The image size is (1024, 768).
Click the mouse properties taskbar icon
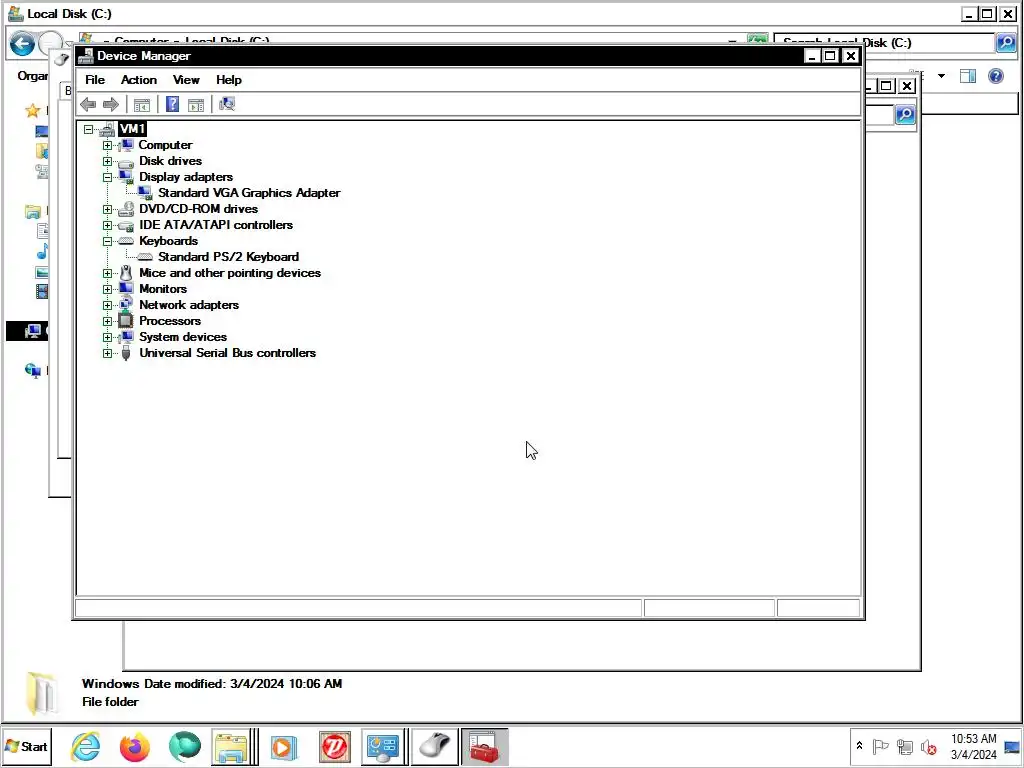[435, 747]
